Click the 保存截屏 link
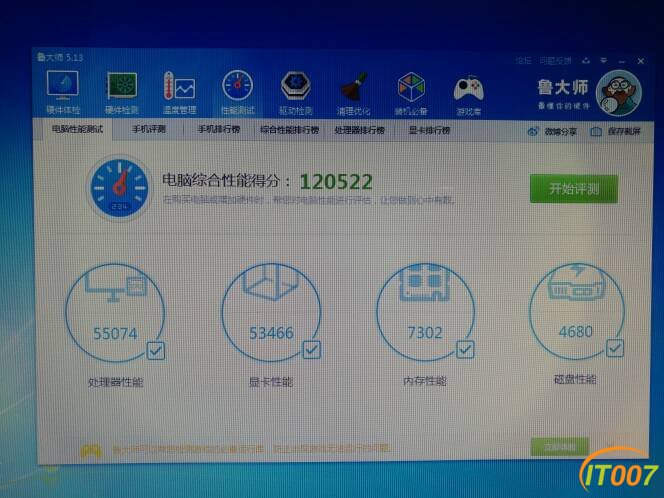Screen dimensions: 664x498 [624, 131]
